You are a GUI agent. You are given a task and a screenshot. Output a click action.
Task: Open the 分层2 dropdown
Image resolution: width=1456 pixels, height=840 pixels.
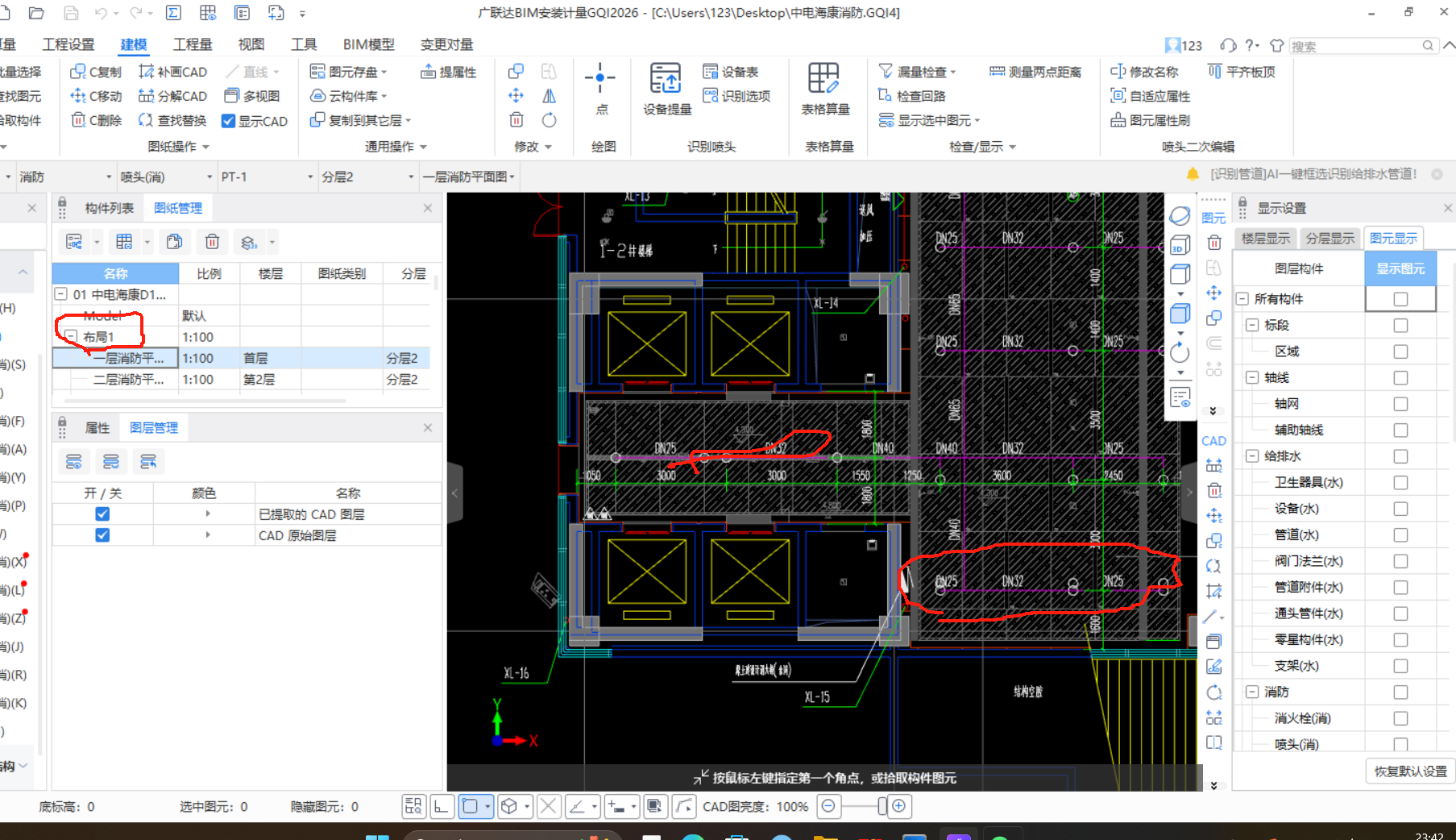pyautogui.click(x=411, y=177)
